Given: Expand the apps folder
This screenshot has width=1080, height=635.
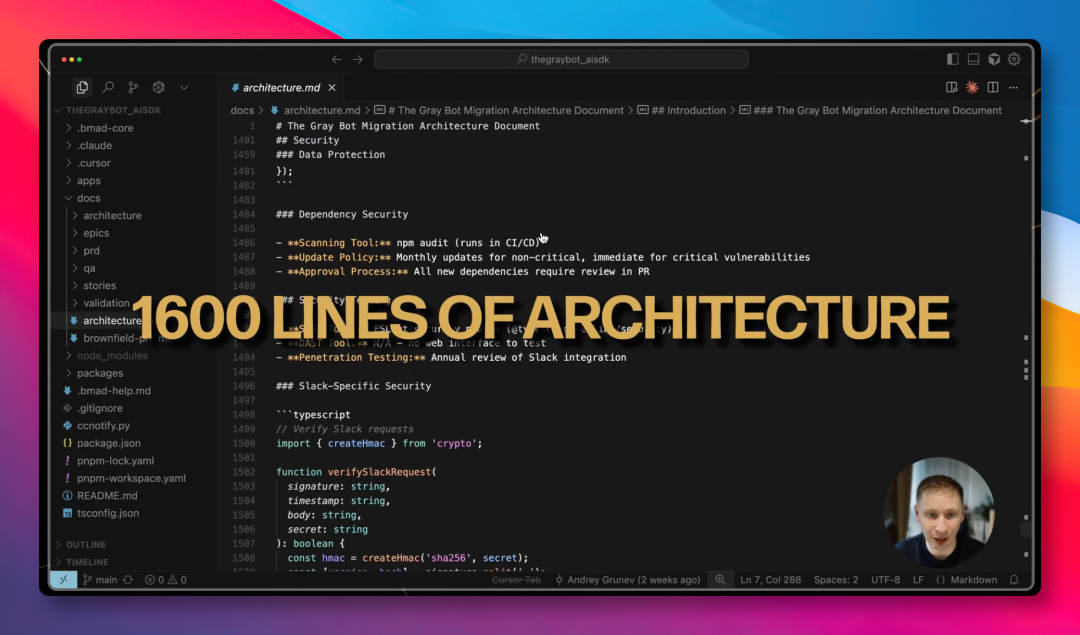Looking at the screenshot, I should click(x=89, y=180).
